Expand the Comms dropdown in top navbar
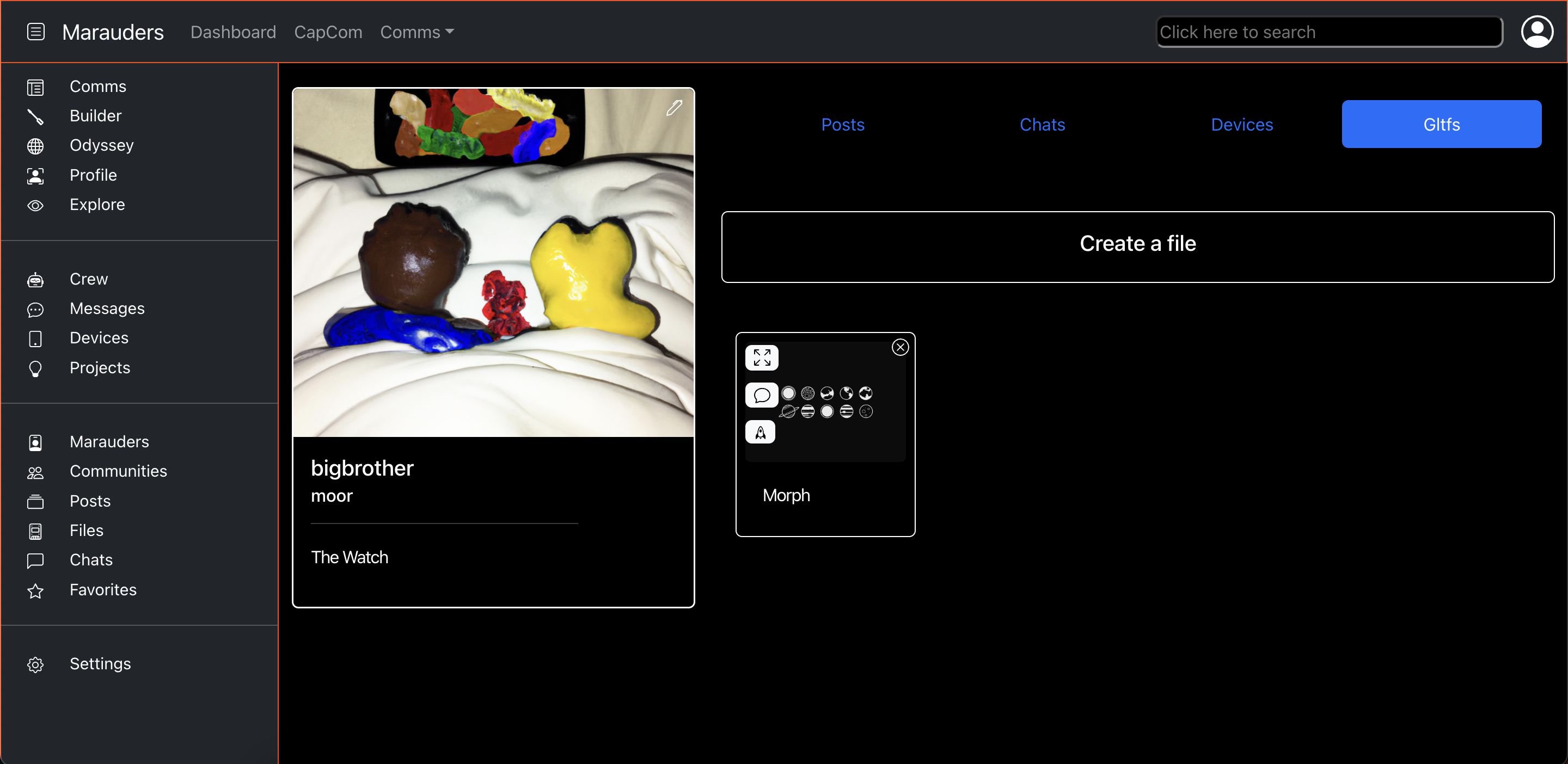The height and width of the screenshot is (764, 1568). click(x=417, y=32)
